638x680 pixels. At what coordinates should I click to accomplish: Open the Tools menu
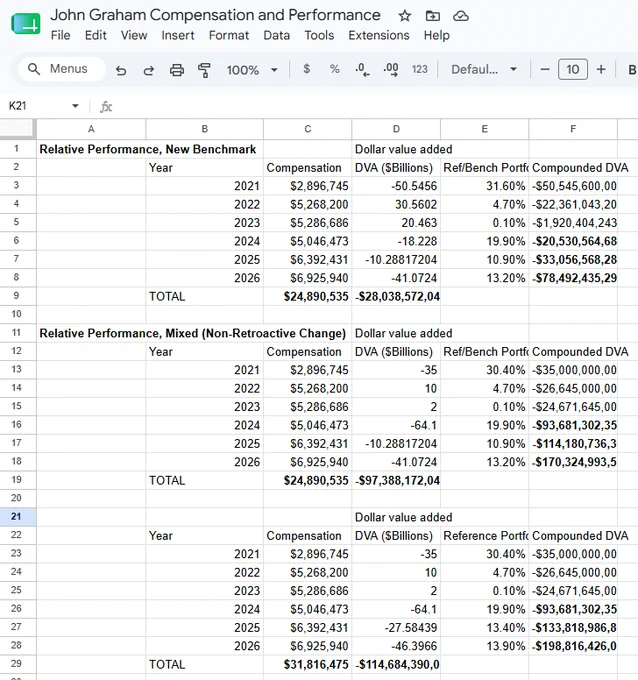pyautogui.click(x=319, y=35)
